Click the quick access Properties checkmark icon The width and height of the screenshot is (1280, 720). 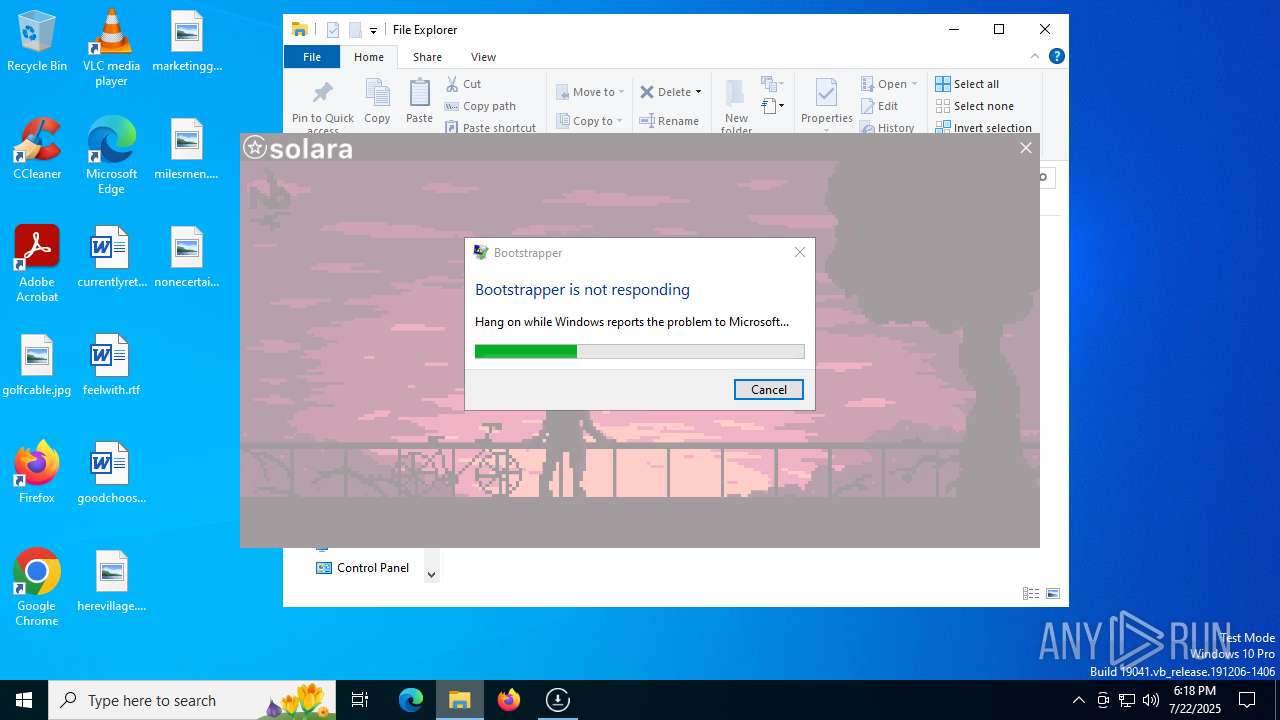tap(333, 30)
